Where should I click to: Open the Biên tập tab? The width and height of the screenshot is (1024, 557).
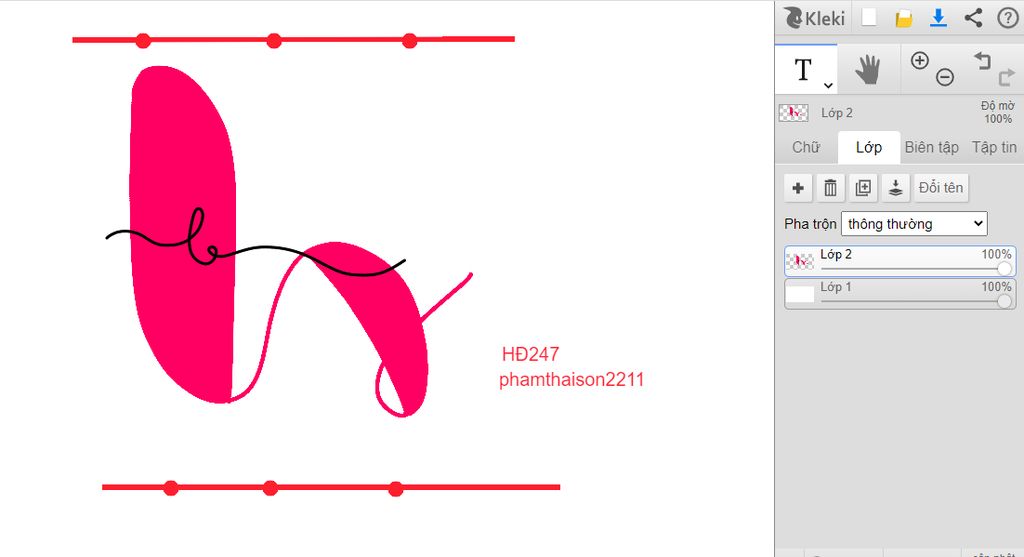931,148
